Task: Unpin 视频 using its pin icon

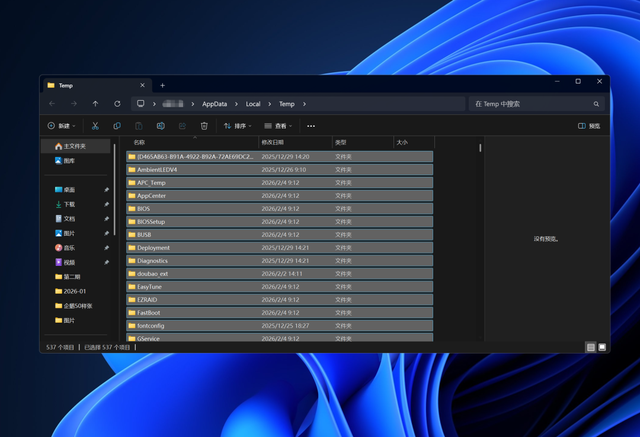Action: pyautogui.click(x=107, y=262)
